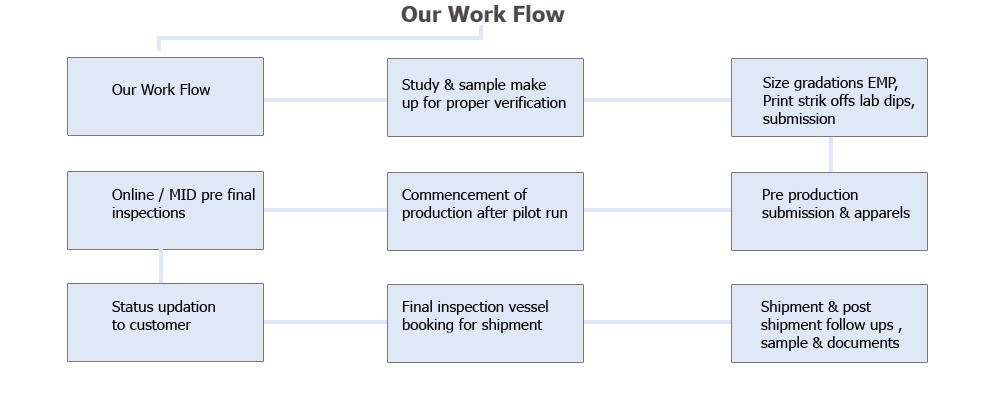Select the Commencement of production box

(x=485, y=210)
